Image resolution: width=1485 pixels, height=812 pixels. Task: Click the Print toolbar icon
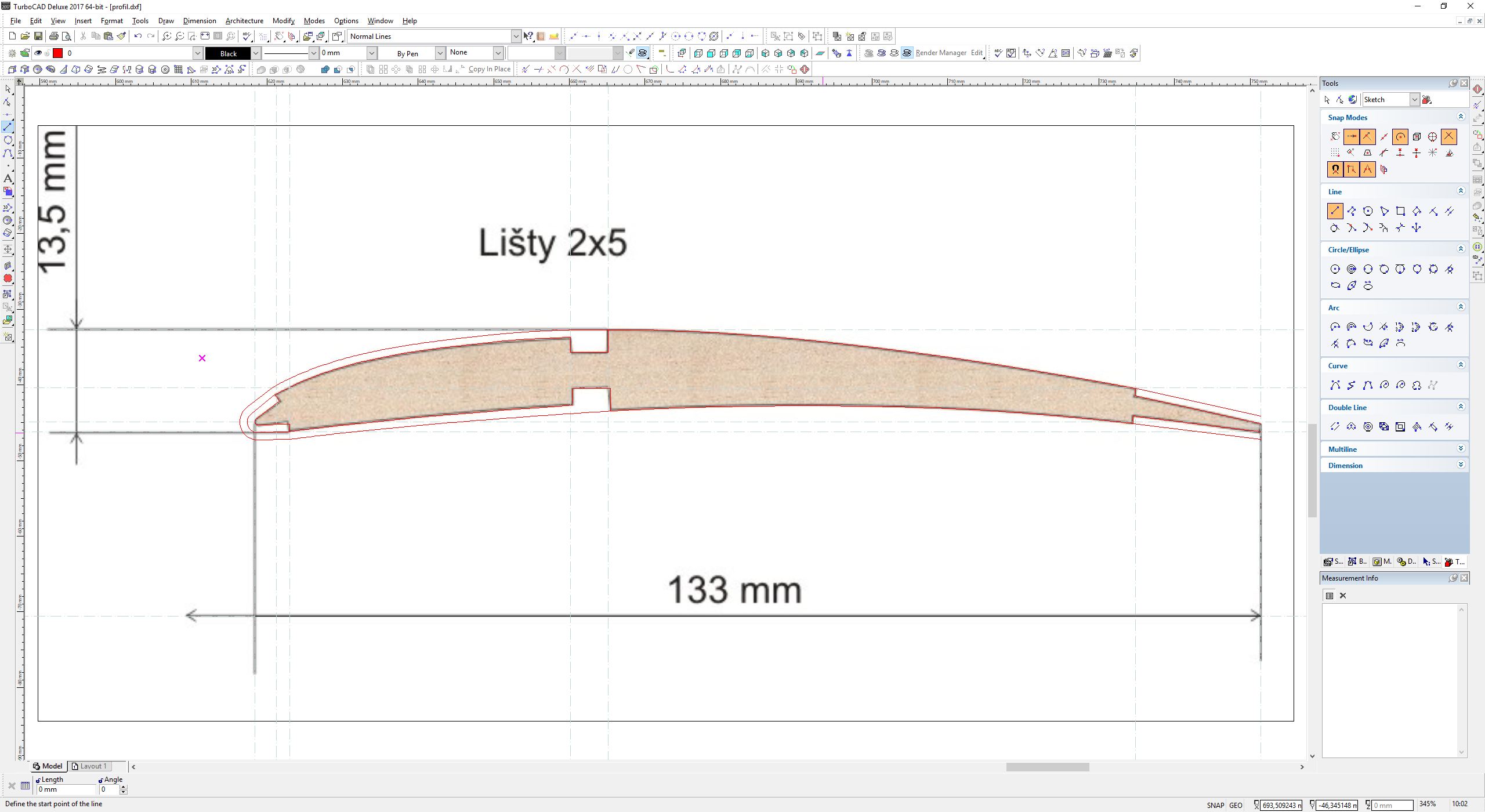pyautogui.click(x=53, y=36)
